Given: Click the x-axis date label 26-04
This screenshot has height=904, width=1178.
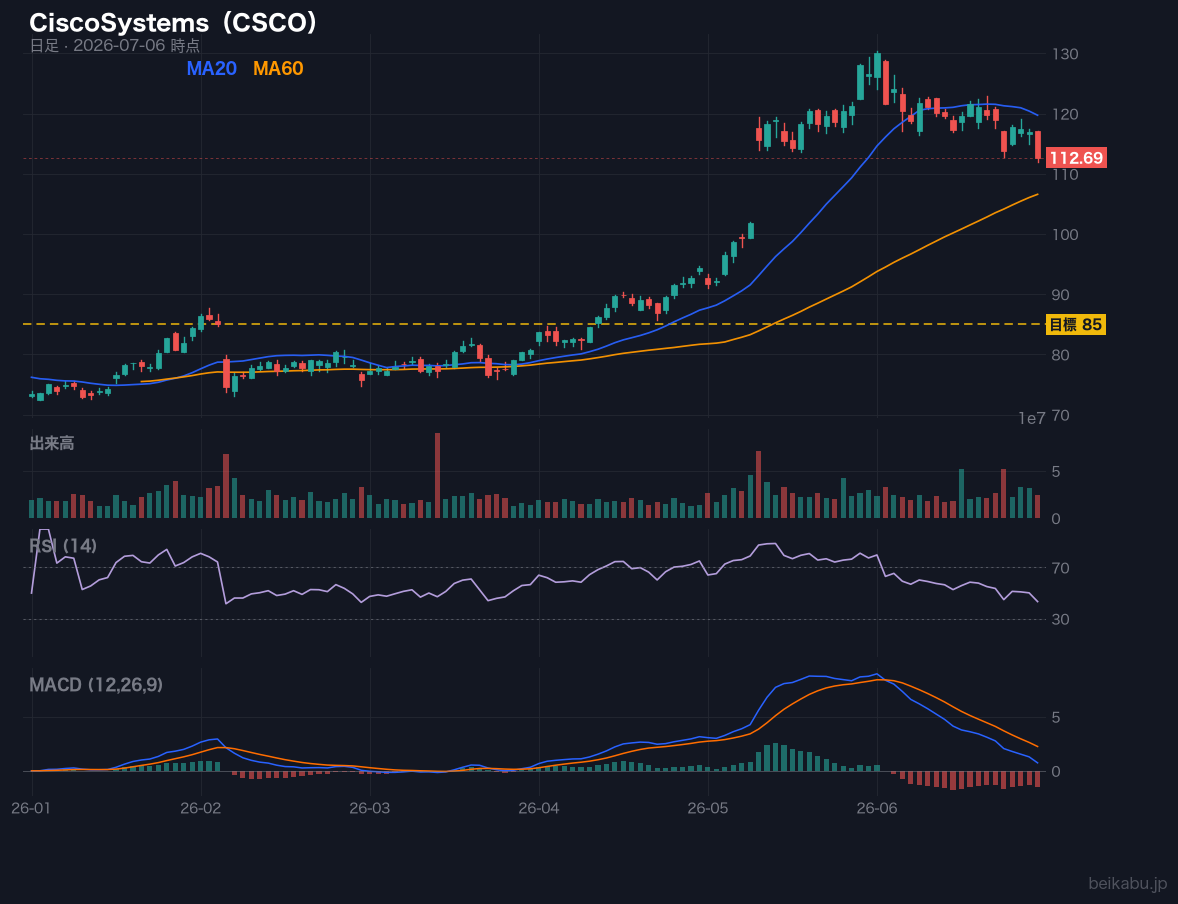Looking at the screenshot, I should pos(539,809).
